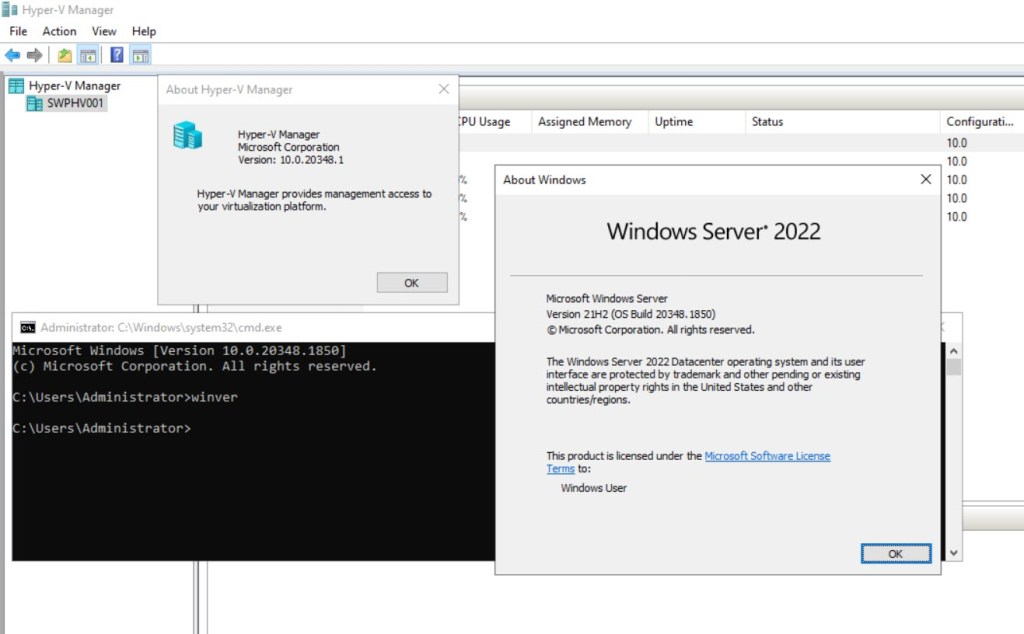The image size is (1024, 634).
Task: Select Hyper-V Manager root tree node
Action: click(x=74, y=86)
